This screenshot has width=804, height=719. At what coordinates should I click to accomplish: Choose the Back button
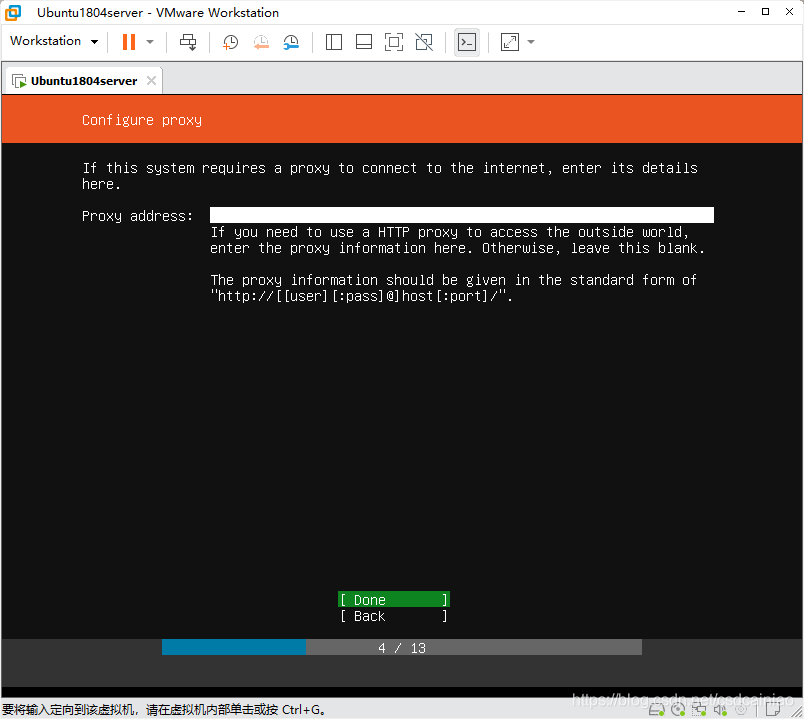(x=394, y=616)
